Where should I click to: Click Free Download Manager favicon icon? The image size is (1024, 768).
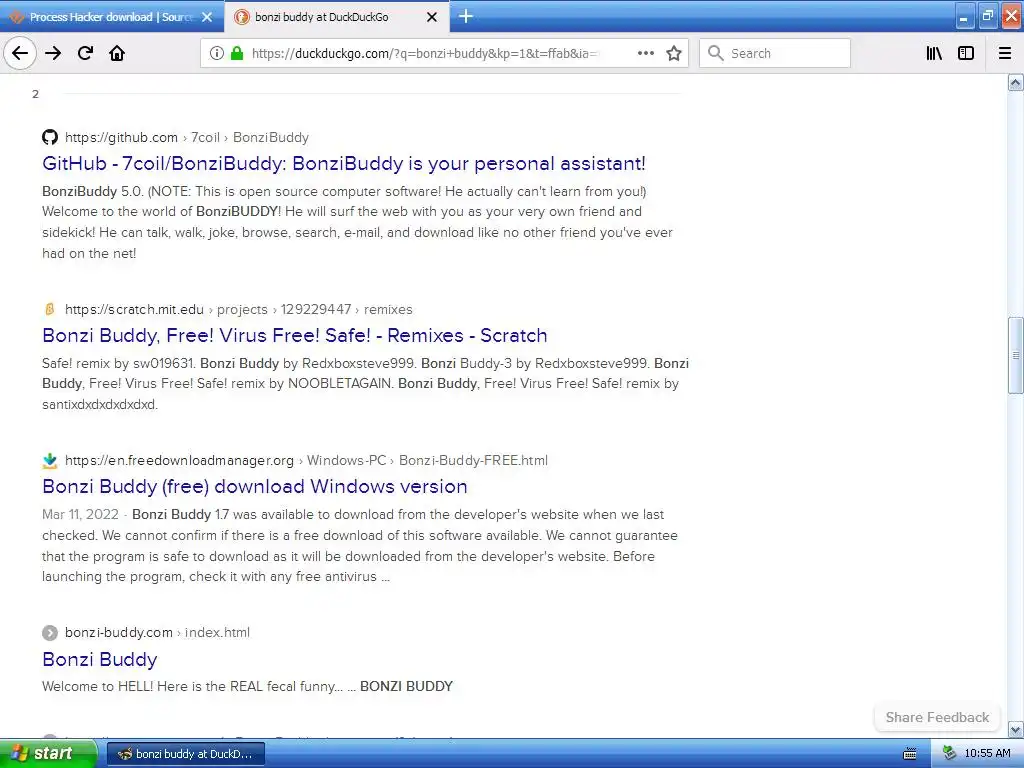(x=50, y=460)
